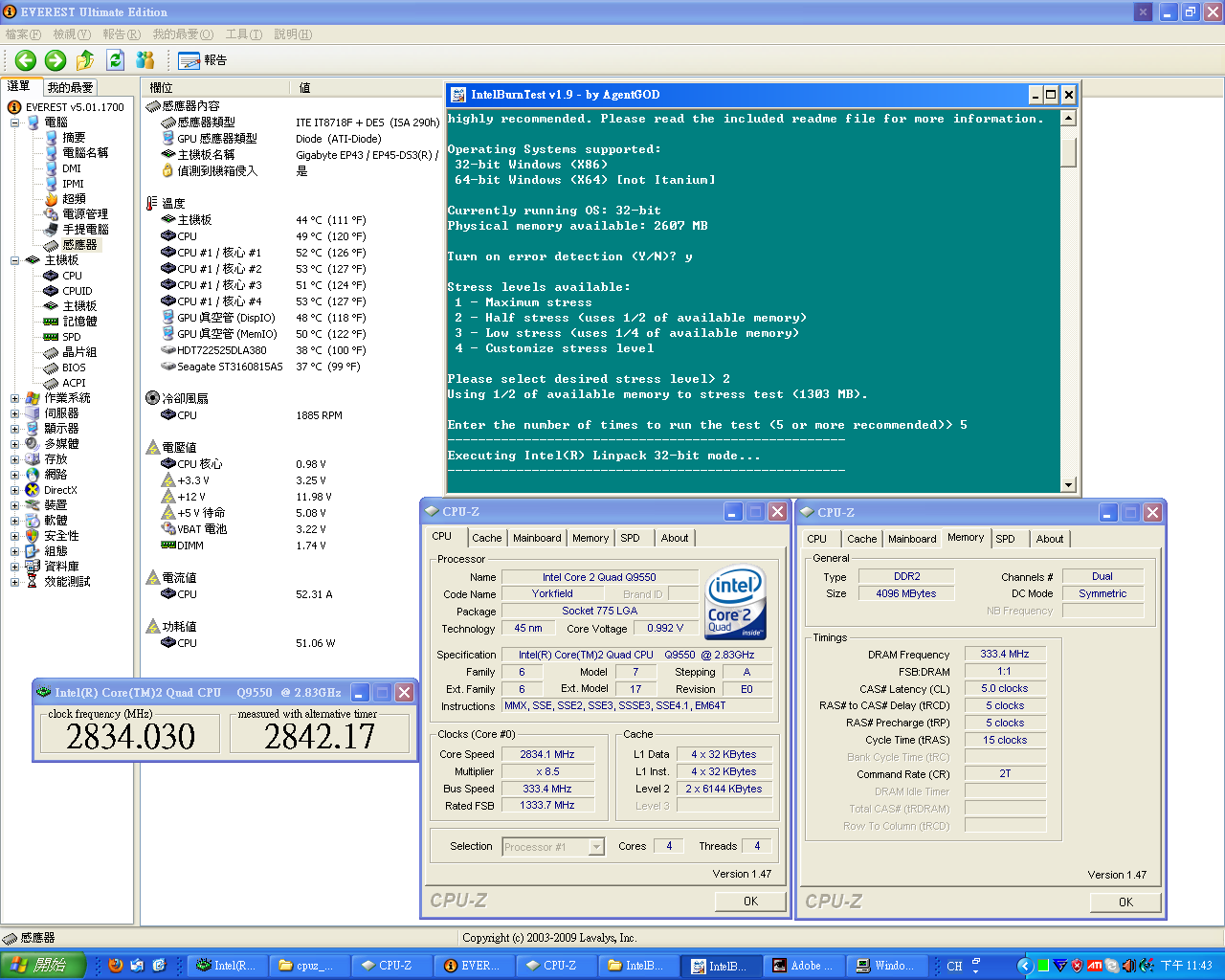Select BIOS item in tree

[x=74, y=367]
